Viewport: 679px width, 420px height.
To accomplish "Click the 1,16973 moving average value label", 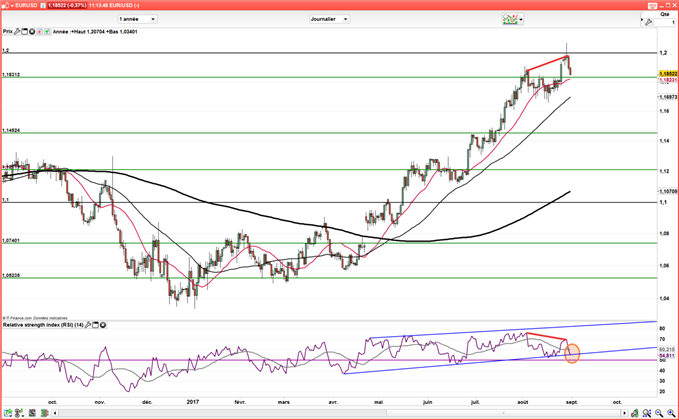I will pyautogui.click(x=668, y=97).
